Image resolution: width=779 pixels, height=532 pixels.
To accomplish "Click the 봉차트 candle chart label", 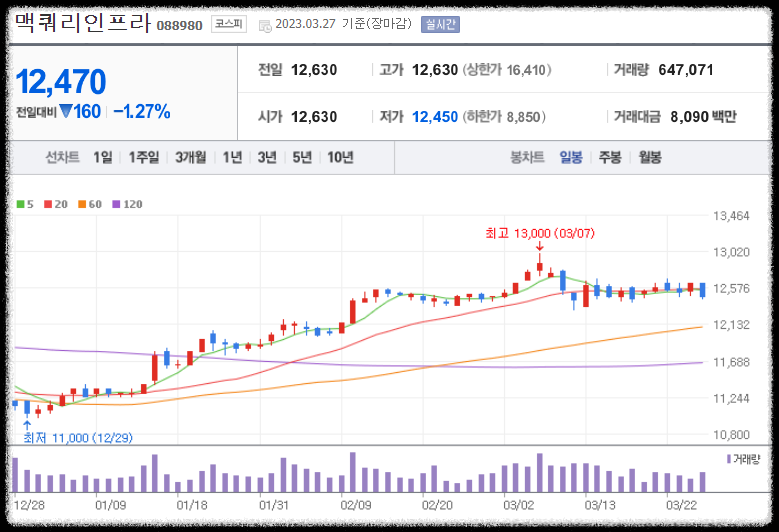I will tap(528, 157).
